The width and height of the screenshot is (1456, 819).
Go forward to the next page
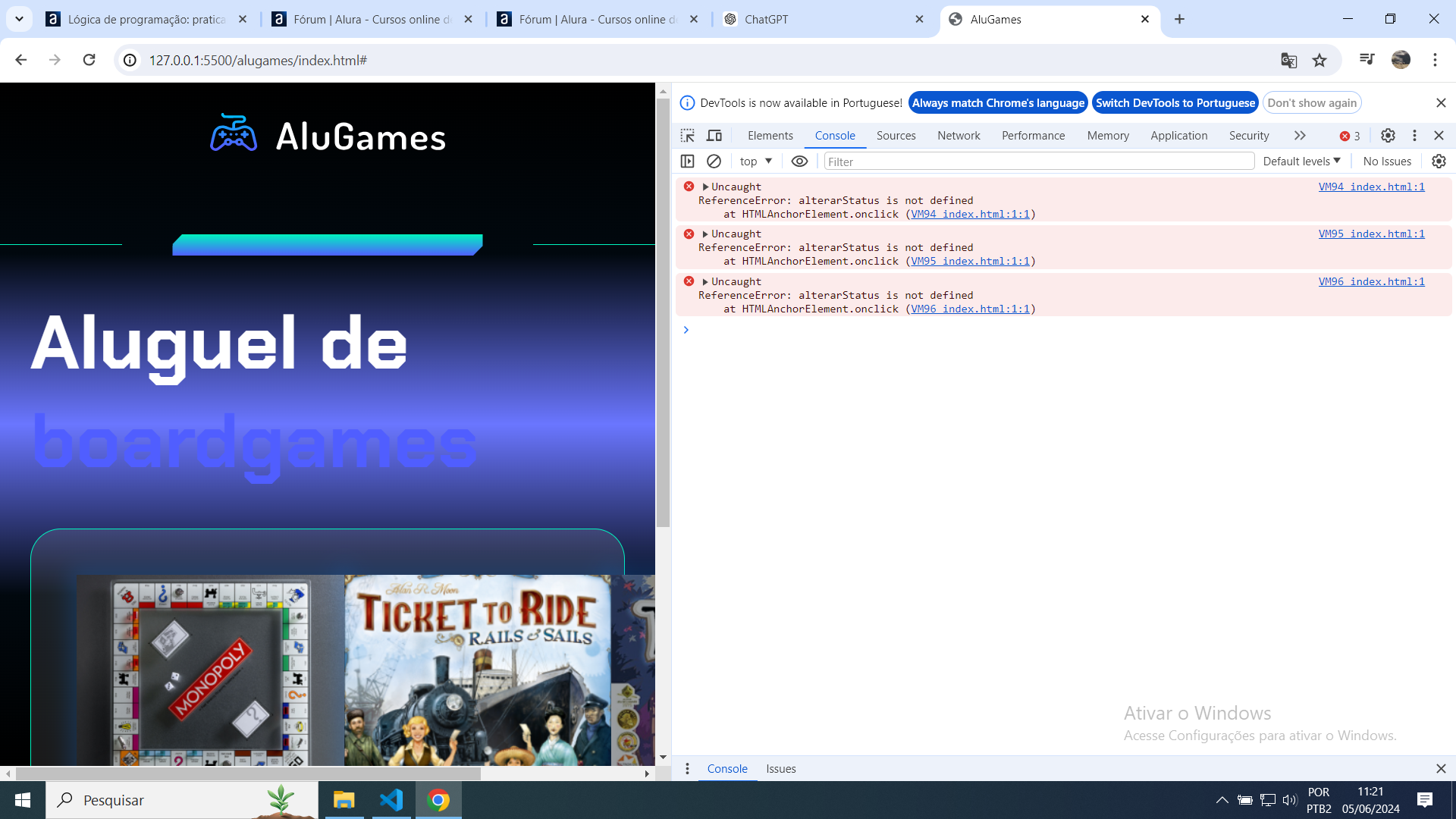[x=55, y=60]
